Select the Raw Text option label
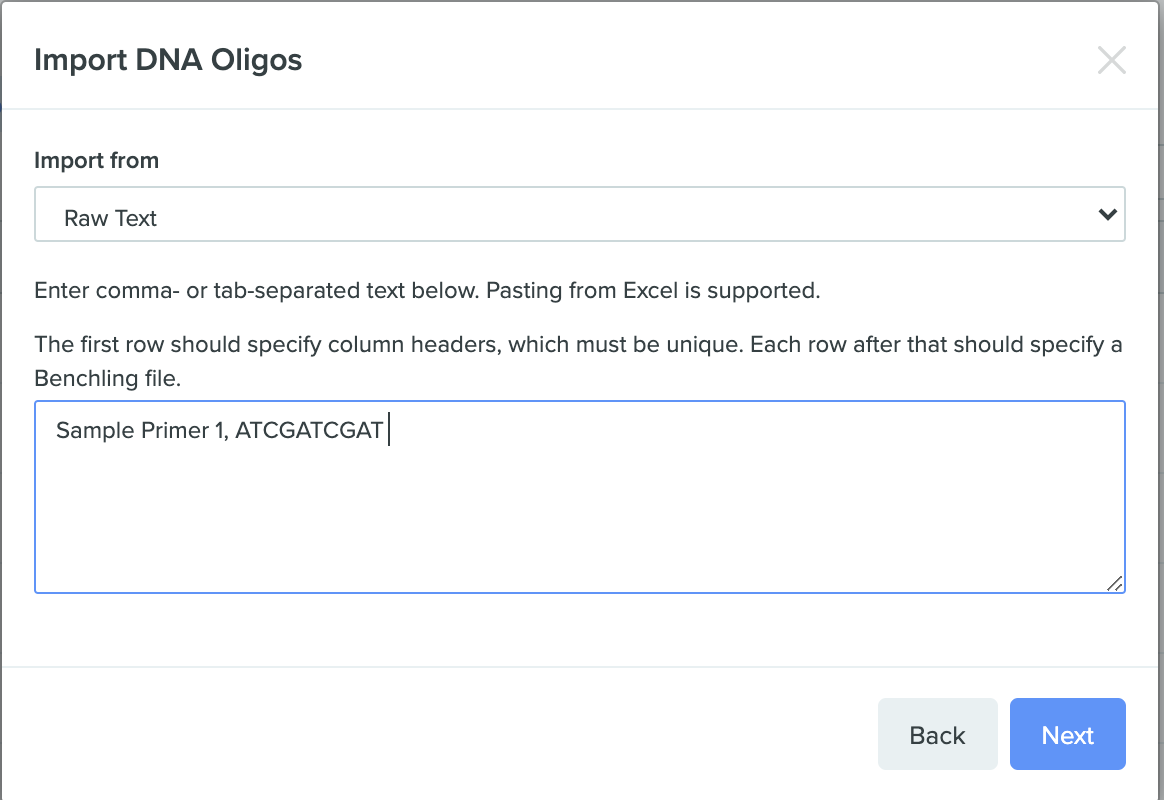This screenshot has height=800, width=1164. tap(110, 218)
